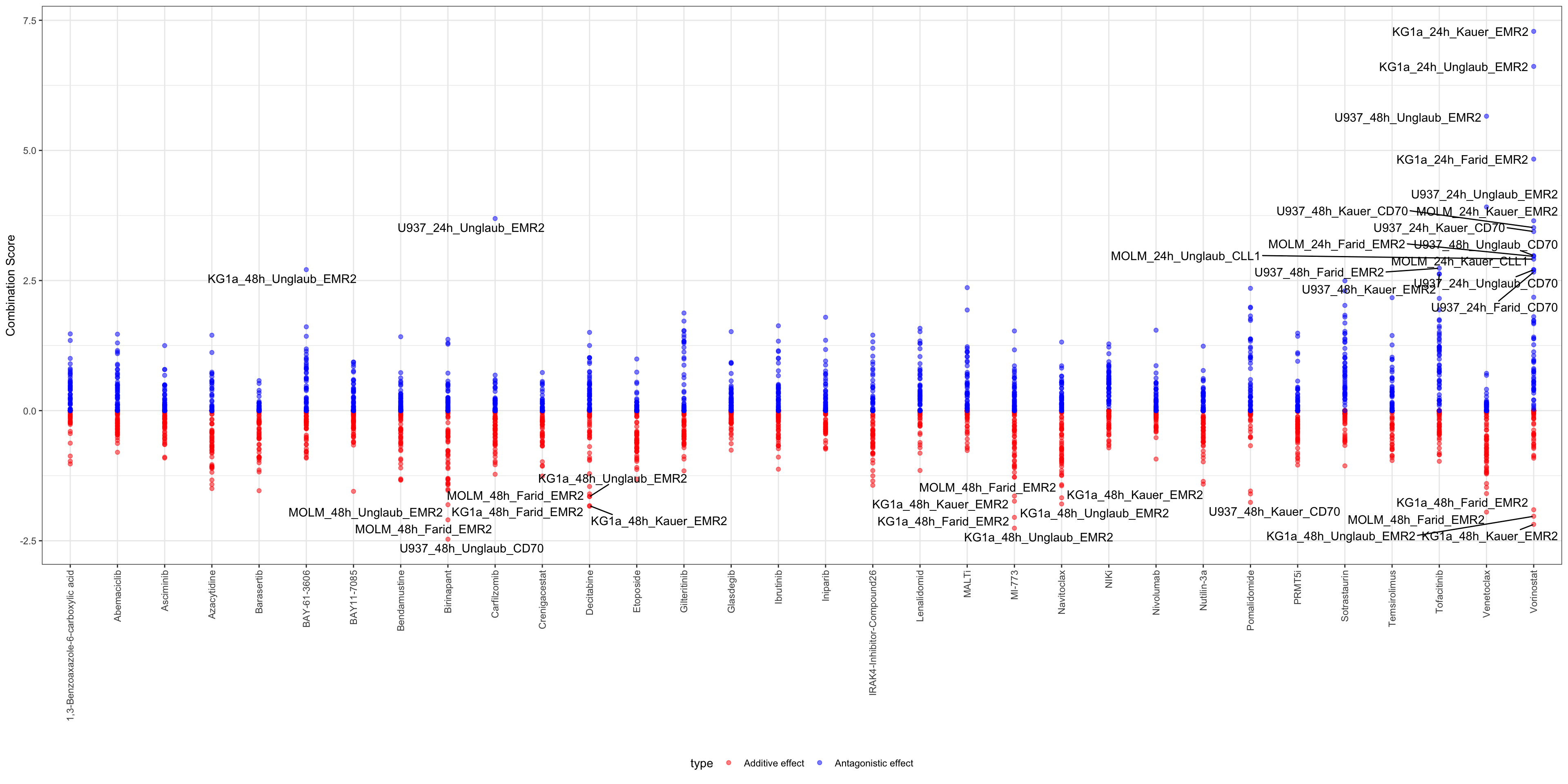Click the Combination Score y-axis title

click(x=10, y=285)
